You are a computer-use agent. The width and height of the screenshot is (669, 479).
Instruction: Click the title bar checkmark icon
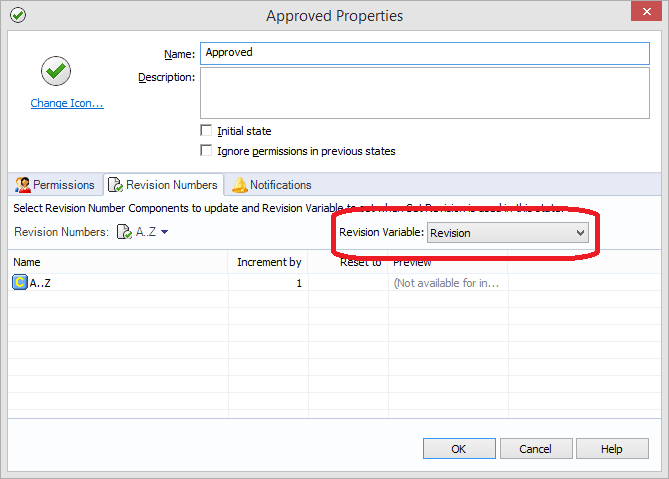pyautogui.click(x=17, y=15)
